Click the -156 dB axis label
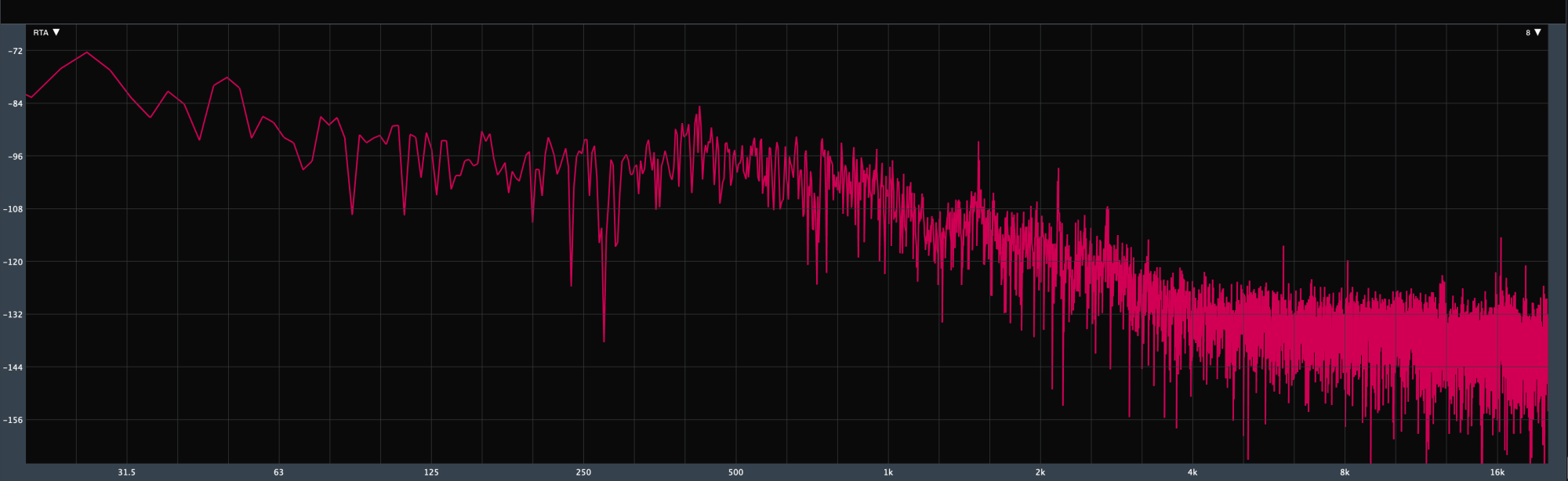The height and width of the screenshot is (481, 1568). (13, 420)
